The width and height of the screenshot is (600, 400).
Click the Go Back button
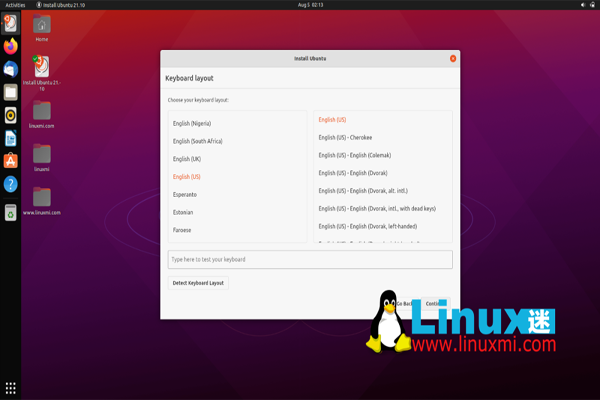click(405, 304)
